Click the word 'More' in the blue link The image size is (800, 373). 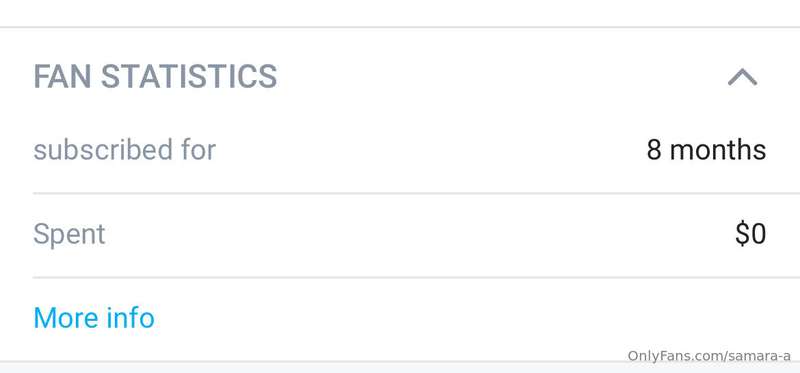click(66, 318)
